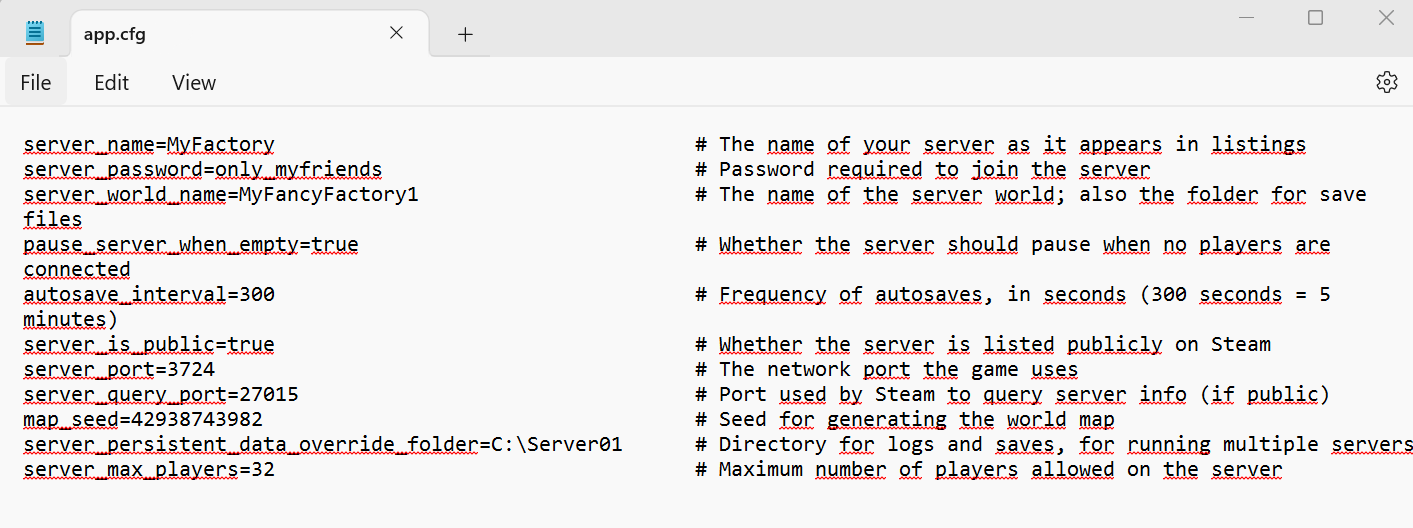
Task: Add a new tab with plus button
Action: pyautogui.click(x=465, y=34)
